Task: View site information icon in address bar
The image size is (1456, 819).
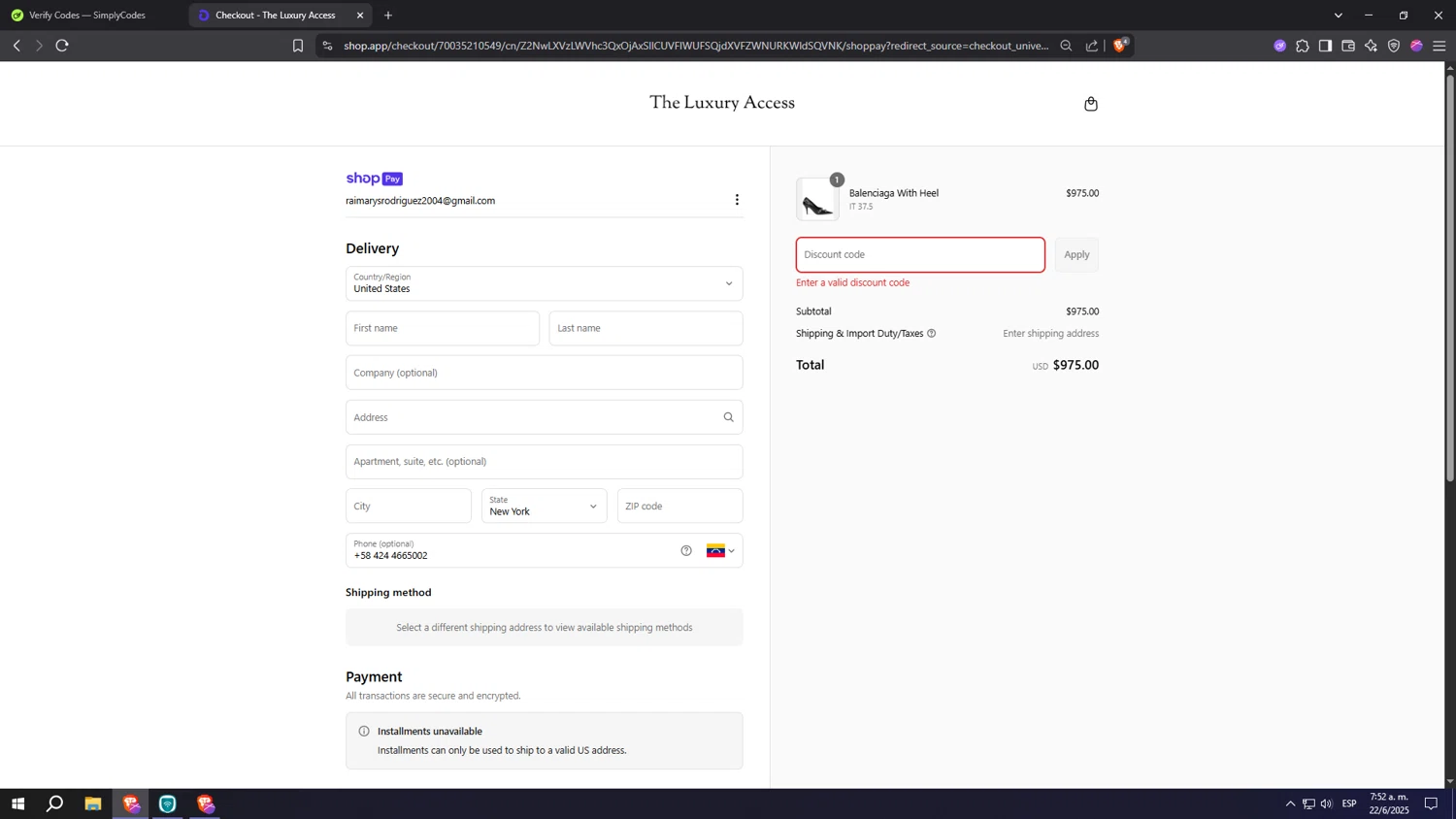Action: pos(327,46)
